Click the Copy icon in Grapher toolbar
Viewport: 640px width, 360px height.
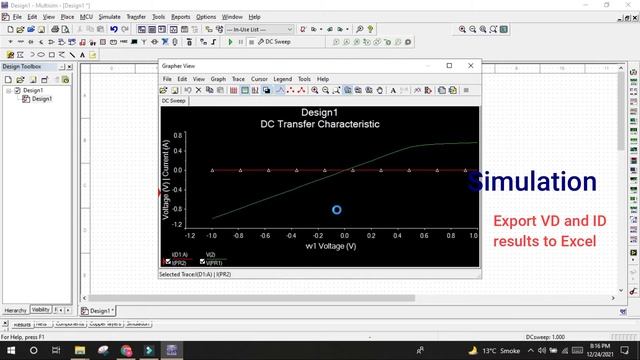tap(209, 90)
